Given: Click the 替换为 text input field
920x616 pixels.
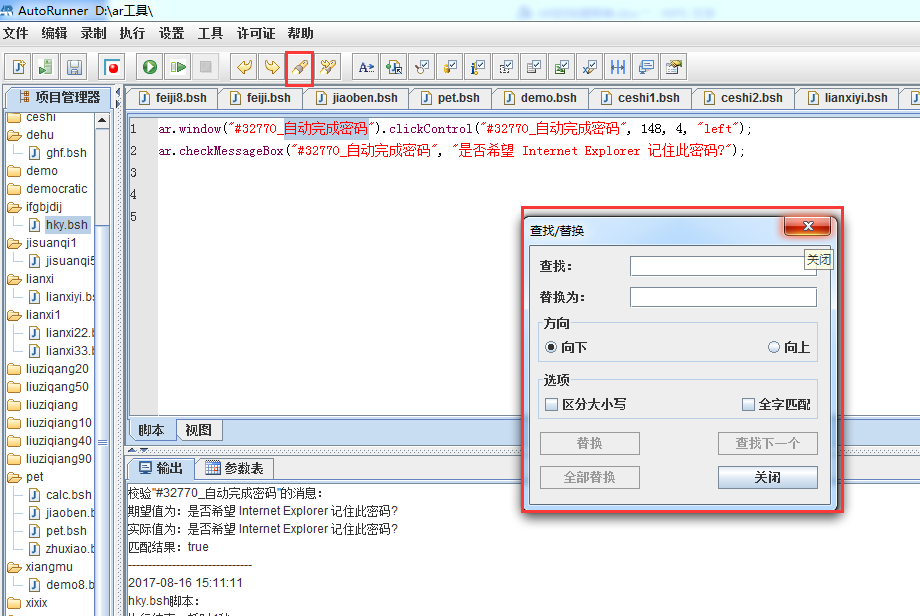Looking at the screenshot, I should point(723,297).
